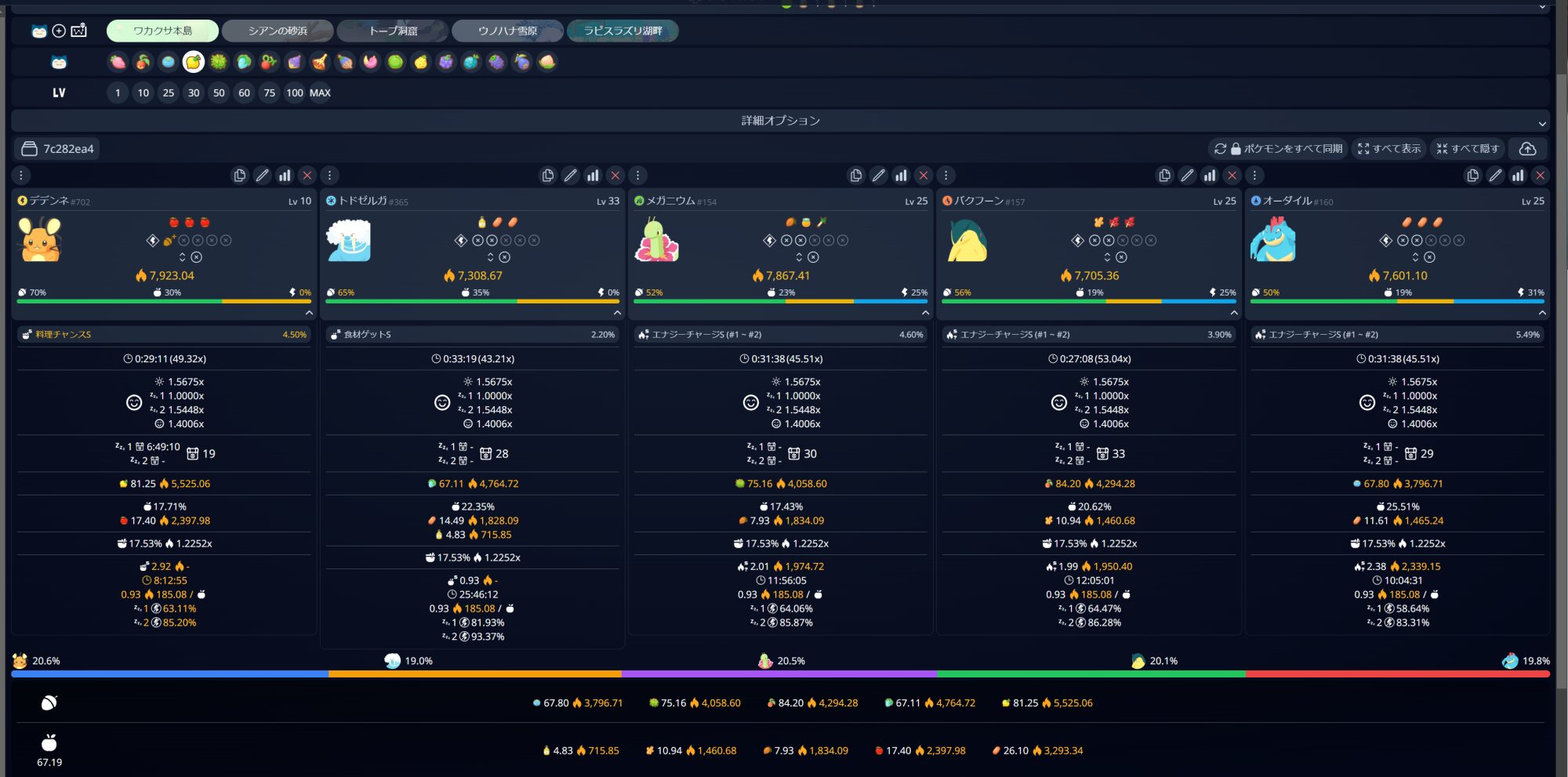Click the edit pencil icon for デデンネ
1568x777 pixels.
[x=262, y=176]
